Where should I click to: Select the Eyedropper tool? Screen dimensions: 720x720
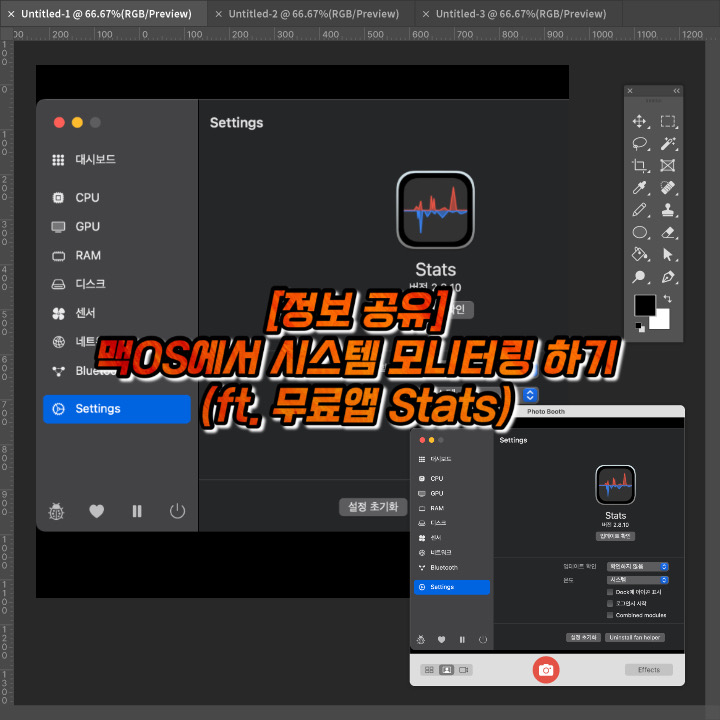(x=639, y=187)
